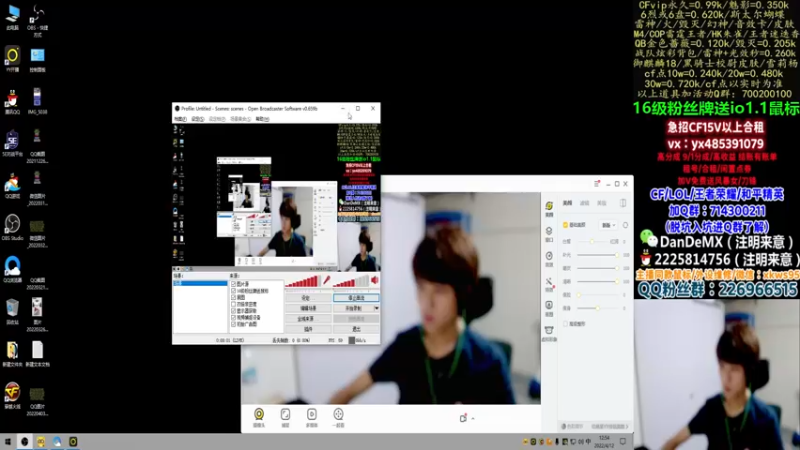Enable the only unchecked OBS source checkbox
This screenshot has height=450, width=800.
pyautogui.click(x=233, y=304)
